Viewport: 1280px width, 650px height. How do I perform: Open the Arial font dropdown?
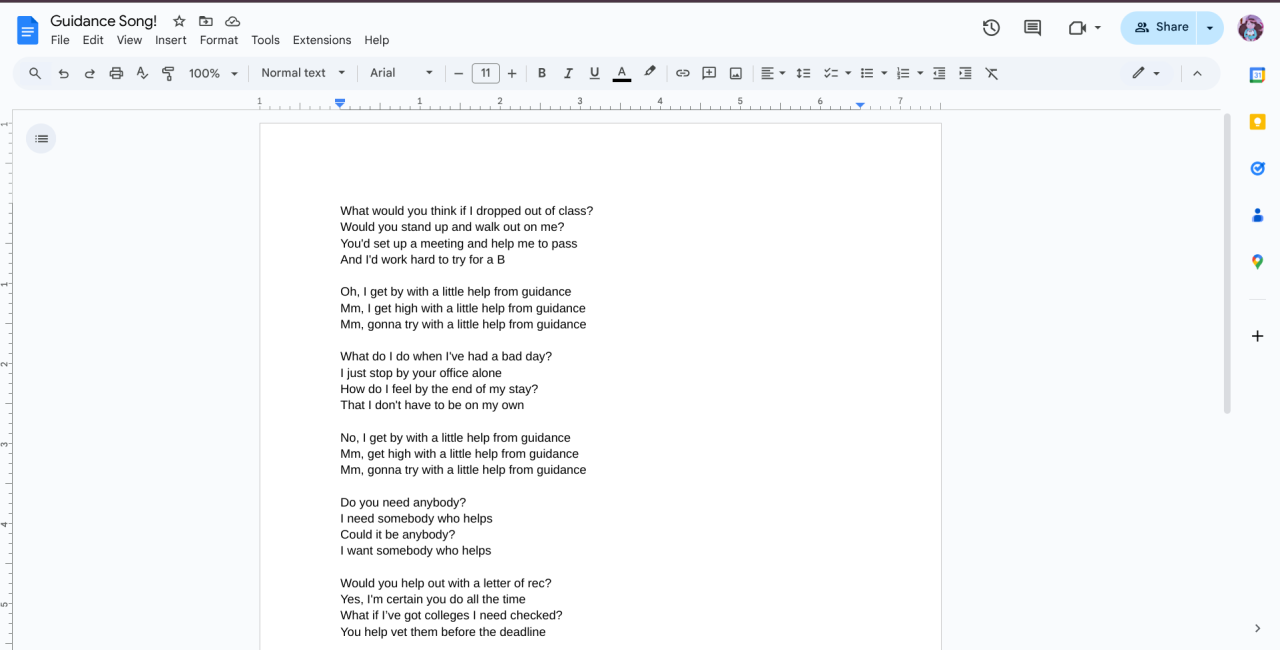pyautogui.click(x=401, y=73)
